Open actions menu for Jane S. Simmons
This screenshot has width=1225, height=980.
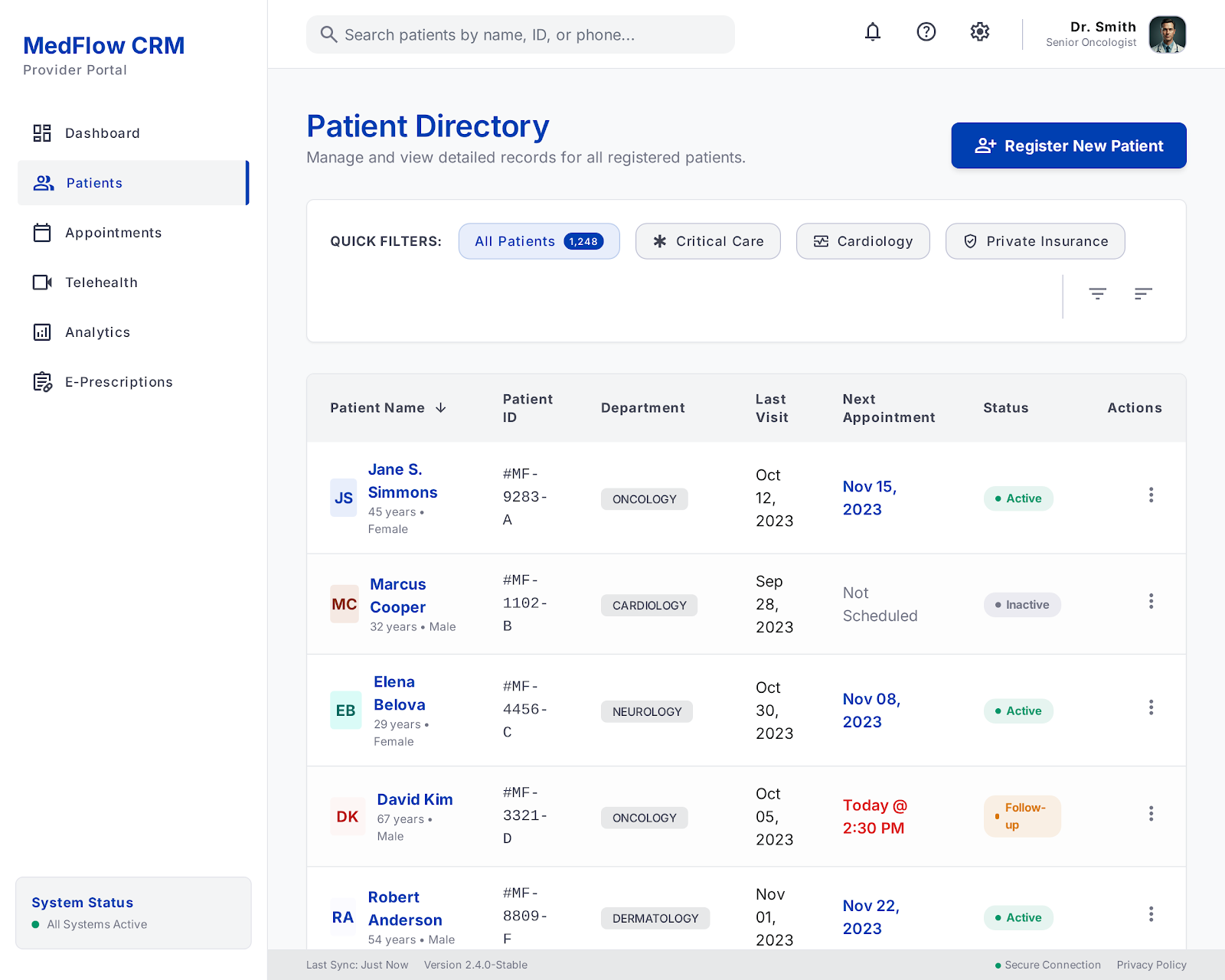[1151, 495]
